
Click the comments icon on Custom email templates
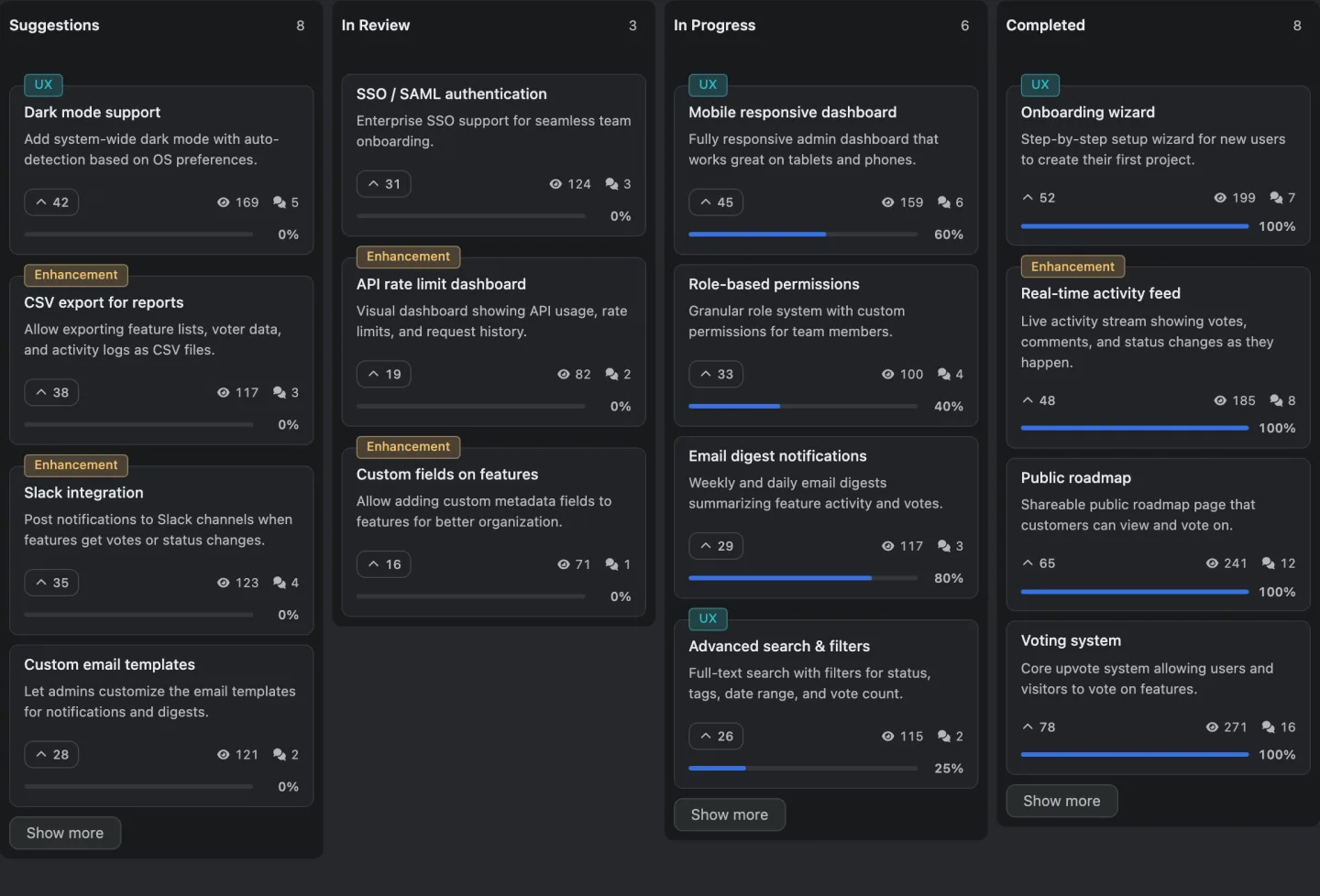280,755
